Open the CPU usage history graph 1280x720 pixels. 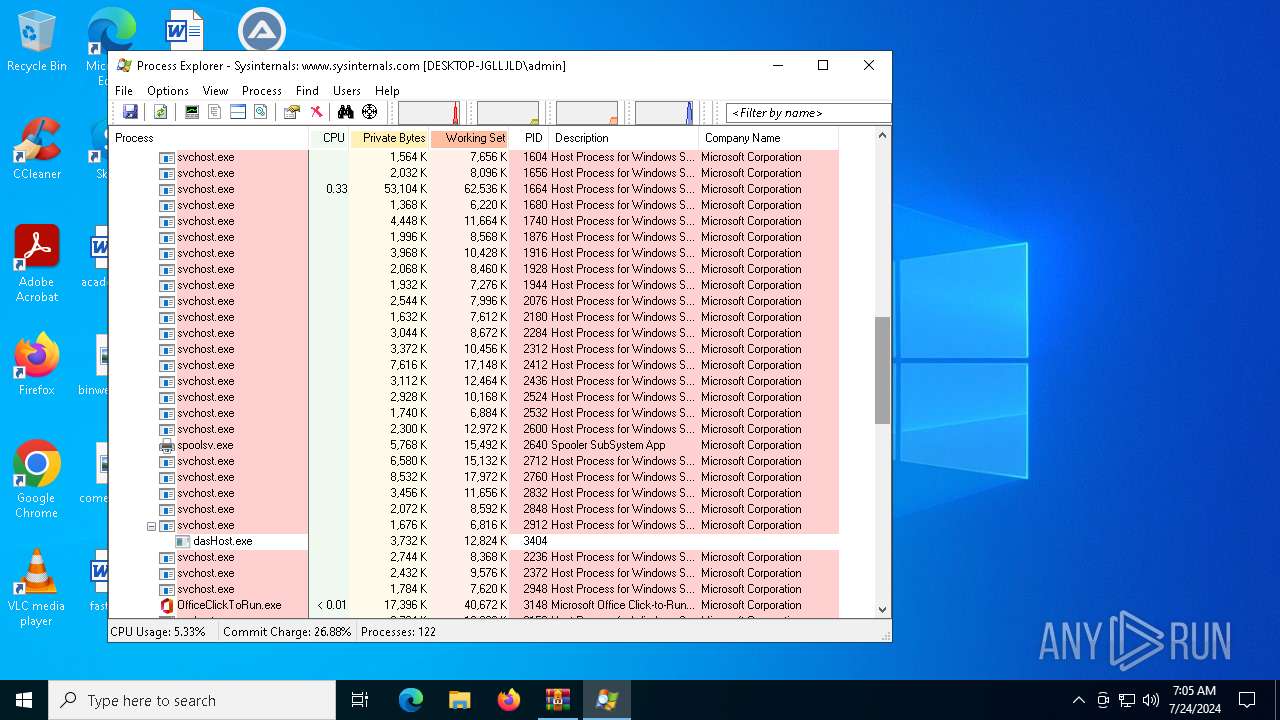(x=429, y=112)
